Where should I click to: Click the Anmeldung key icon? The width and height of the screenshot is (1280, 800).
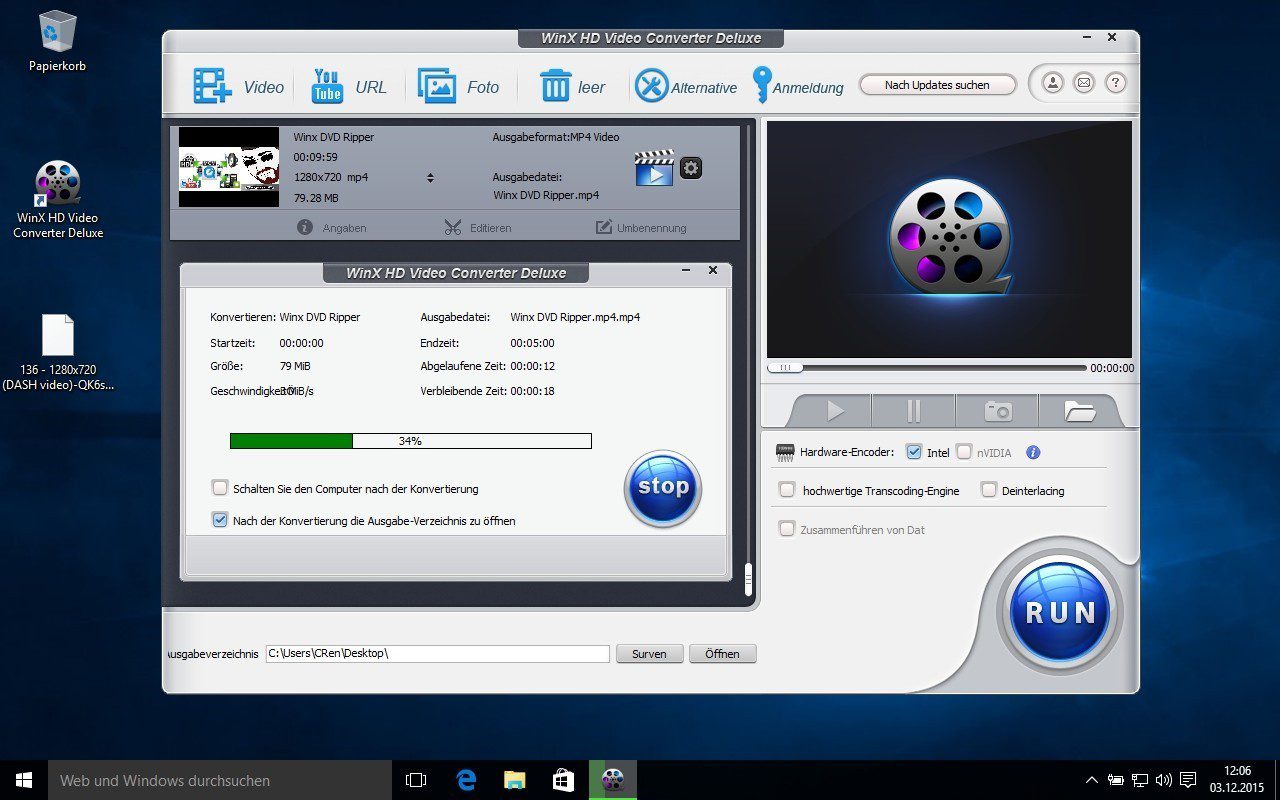(762, 86)
